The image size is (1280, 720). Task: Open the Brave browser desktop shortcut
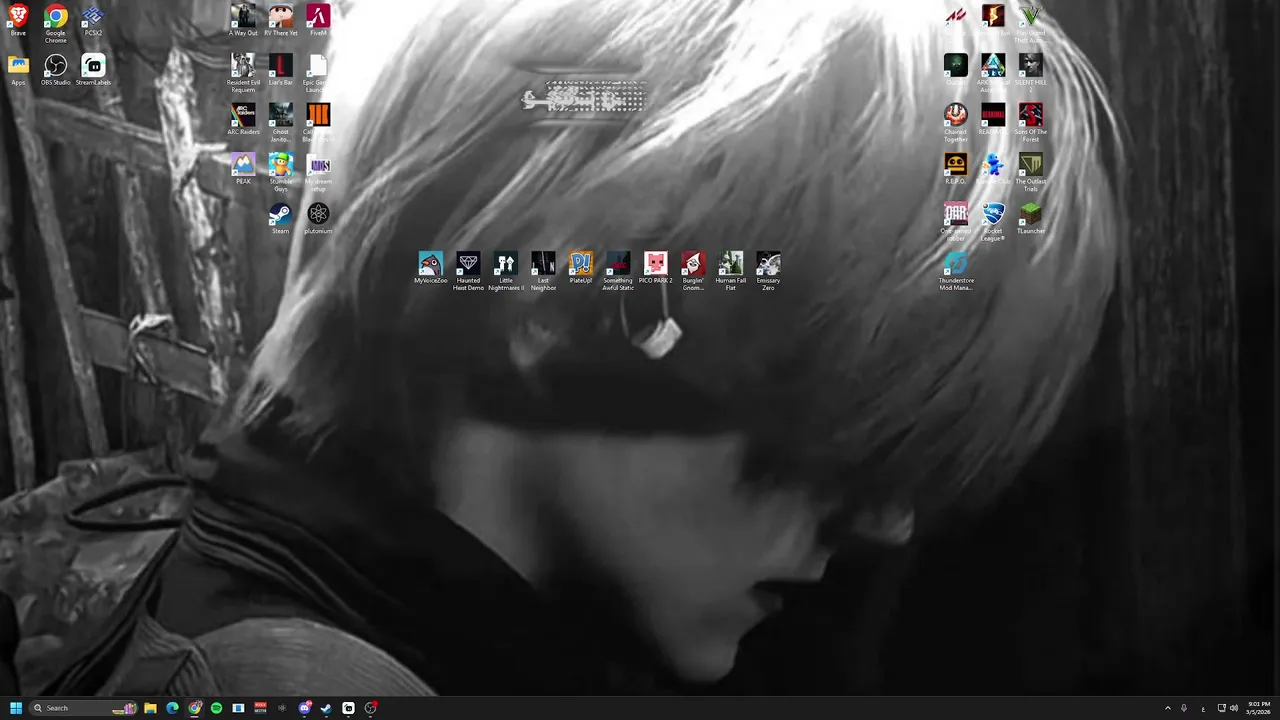(x=18, y=21)
